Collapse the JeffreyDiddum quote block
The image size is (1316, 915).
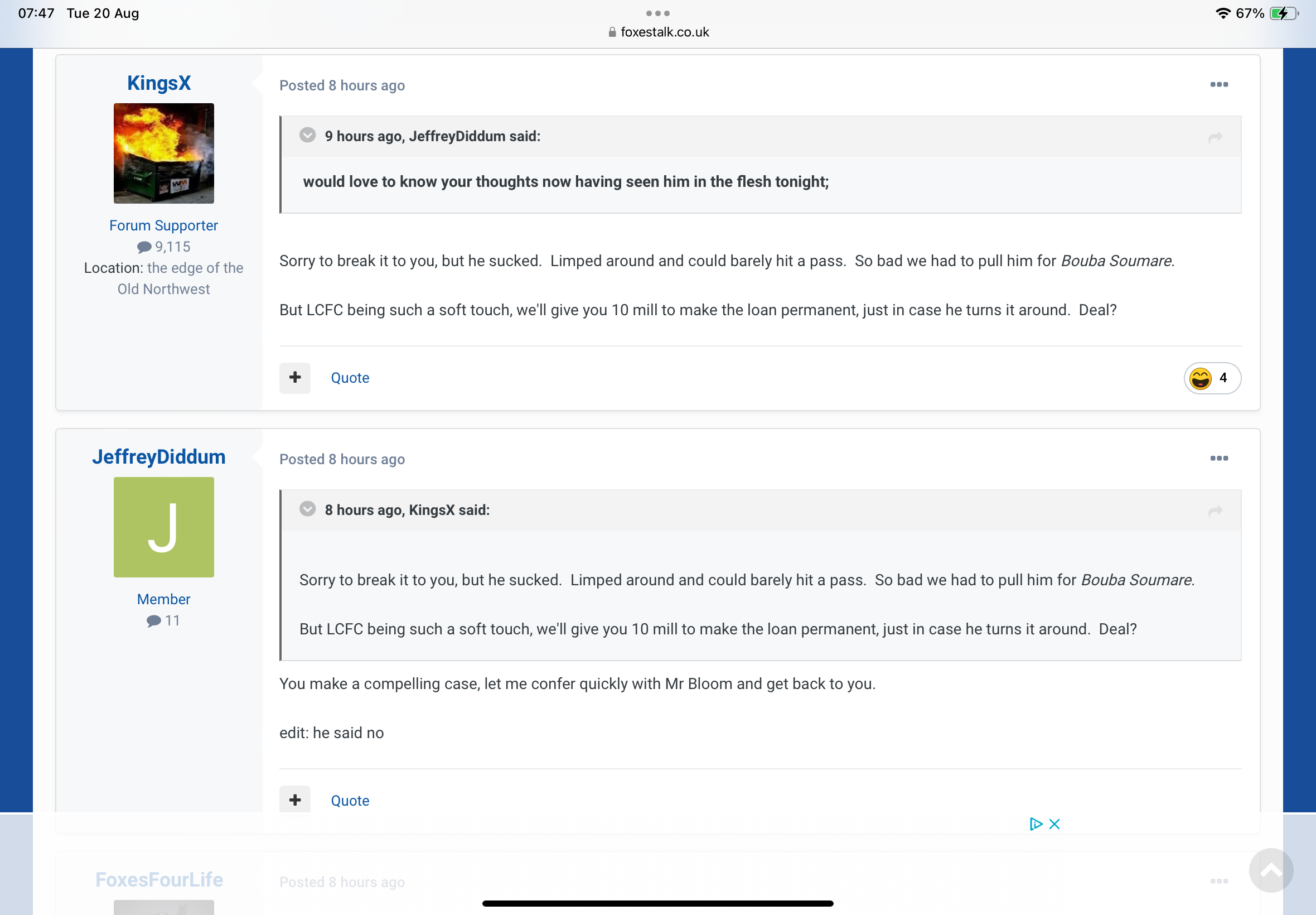tap(308, 136)
